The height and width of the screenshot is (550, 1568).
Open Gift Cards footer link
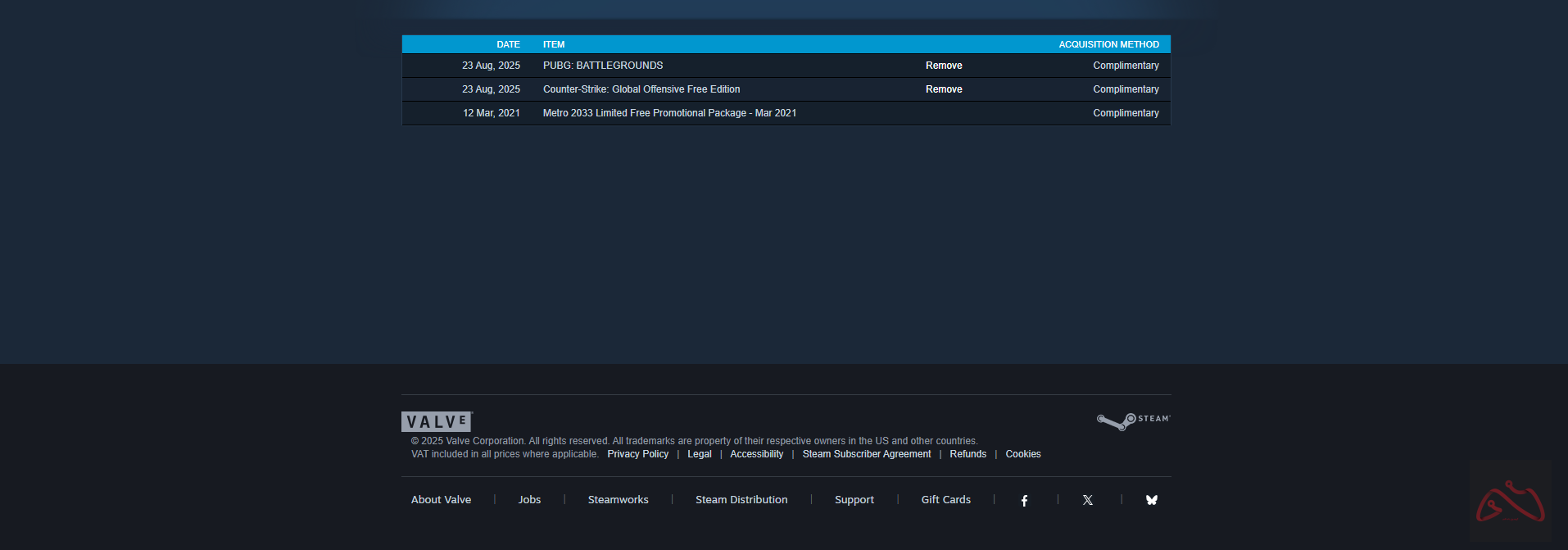[945, 500]
